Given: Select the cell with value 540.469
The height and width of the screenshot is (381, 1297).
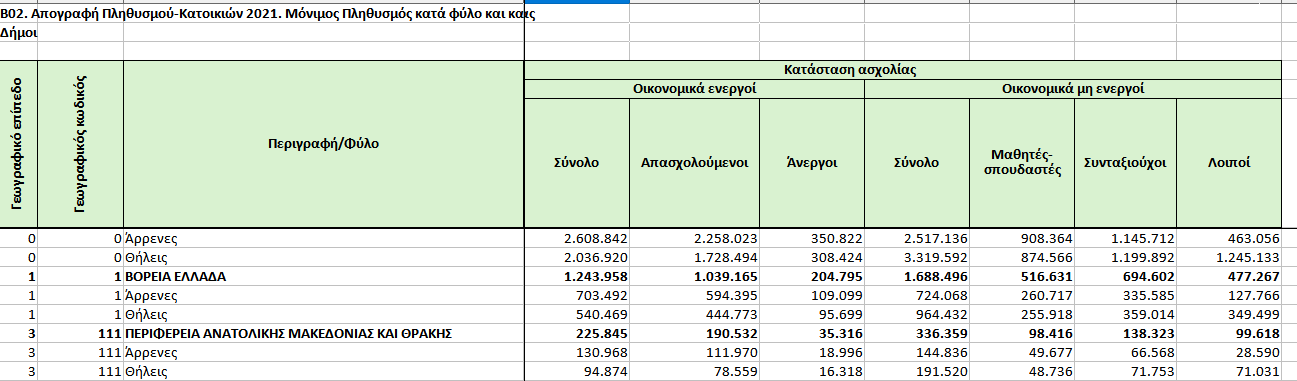Looking at the screenshot, I should [x=577, y=315].
